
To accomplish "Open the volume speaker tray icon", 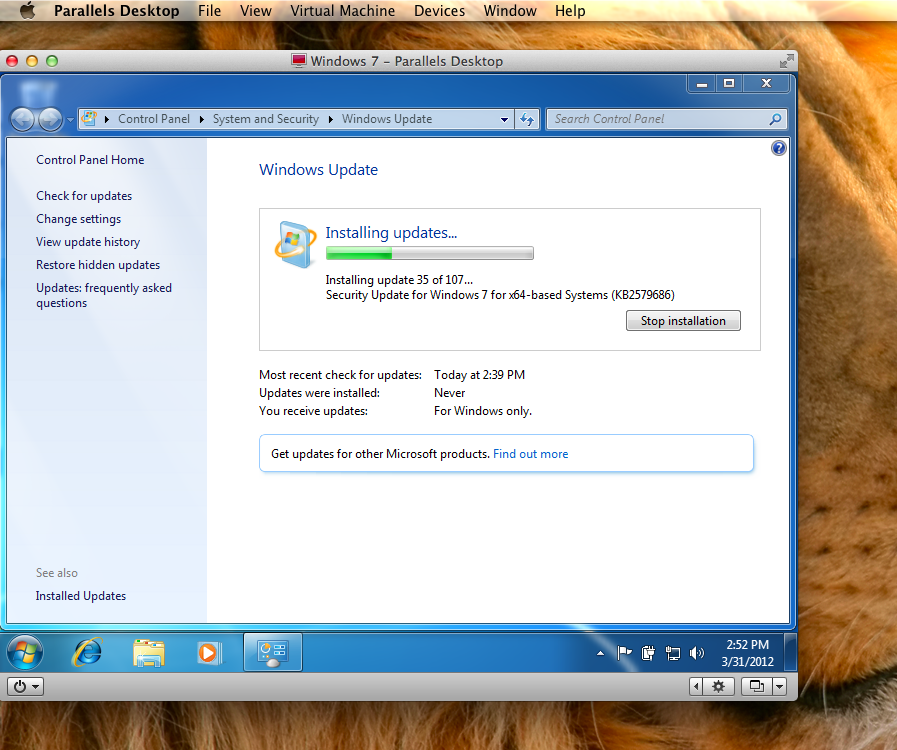I will tap(697, 653).
